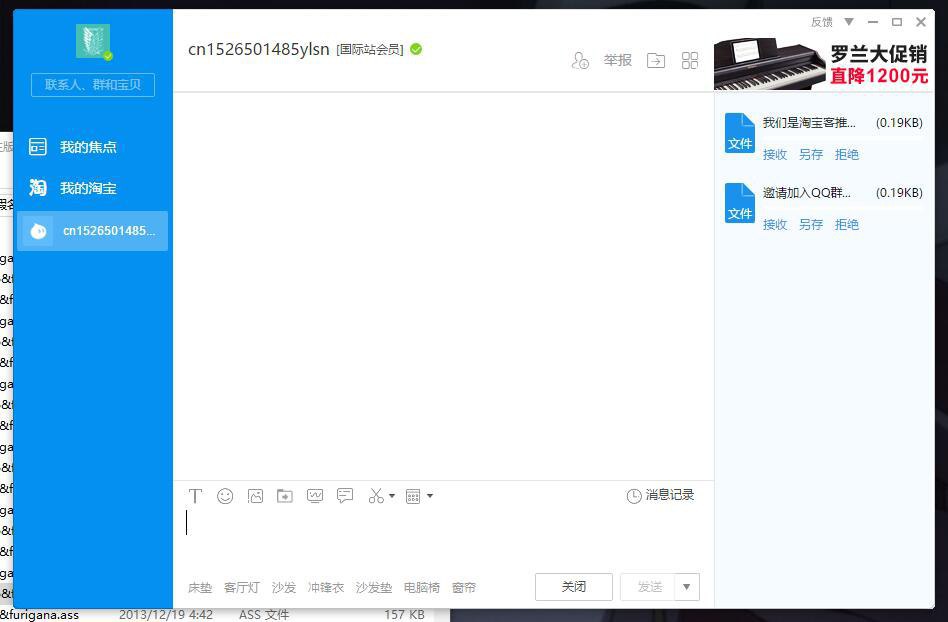Viewport: 948px width, 622px height.
Task: Open the 我的焦点 section
Action: [92, 147]
